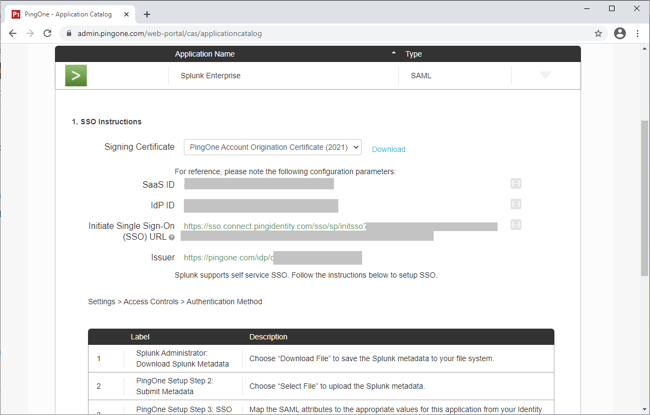The image size is (650, 415).
Task: Copy the Initiate SSO URL with copy icon
Action: coord(516,225)
